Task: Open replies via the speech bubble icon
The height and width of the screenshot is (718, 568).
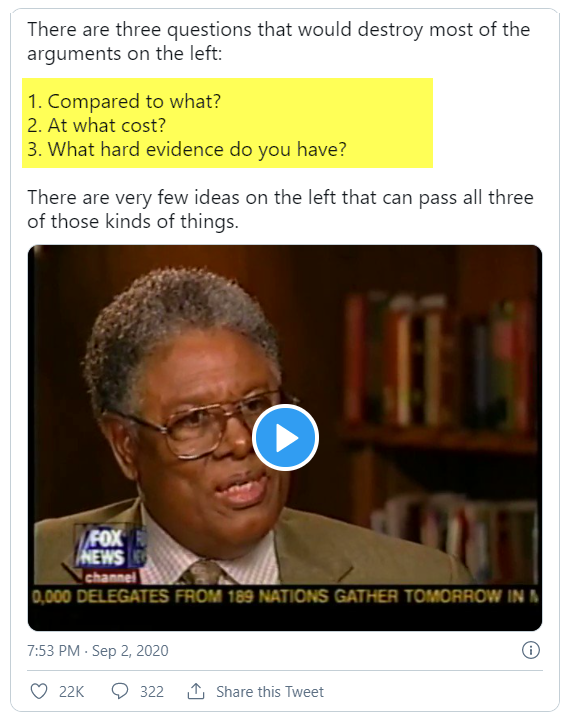Action: click(x=120, y=691)
